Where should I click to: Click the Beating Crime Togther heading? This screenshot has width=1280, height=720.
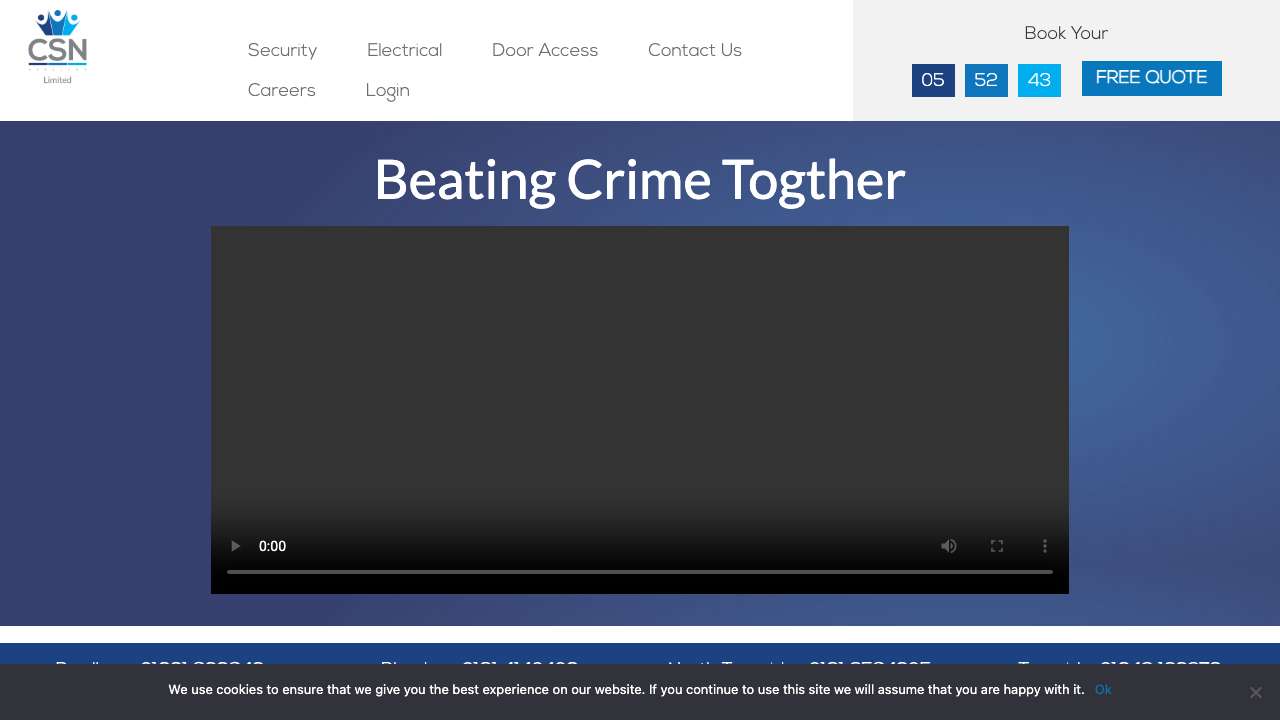(x=640, y=180)
